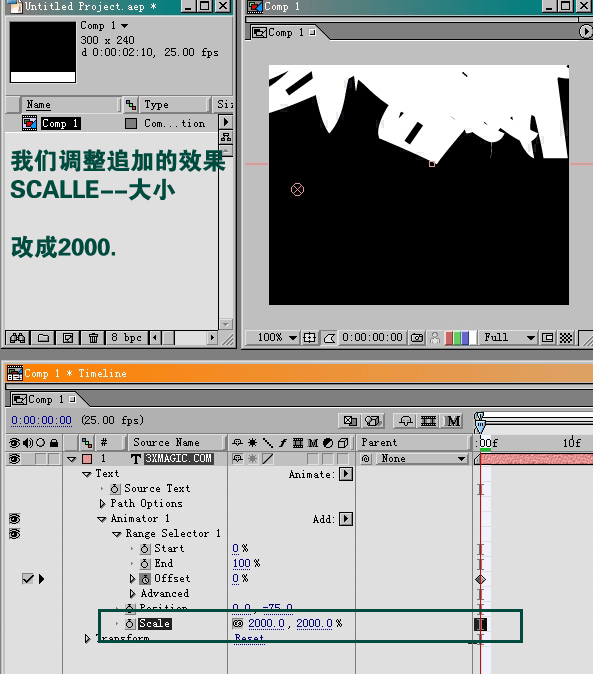The height and width of the screenshot is (674, 593).
Task: Click the RGB channels button in Comp window
Action: (x=460, y=337)
